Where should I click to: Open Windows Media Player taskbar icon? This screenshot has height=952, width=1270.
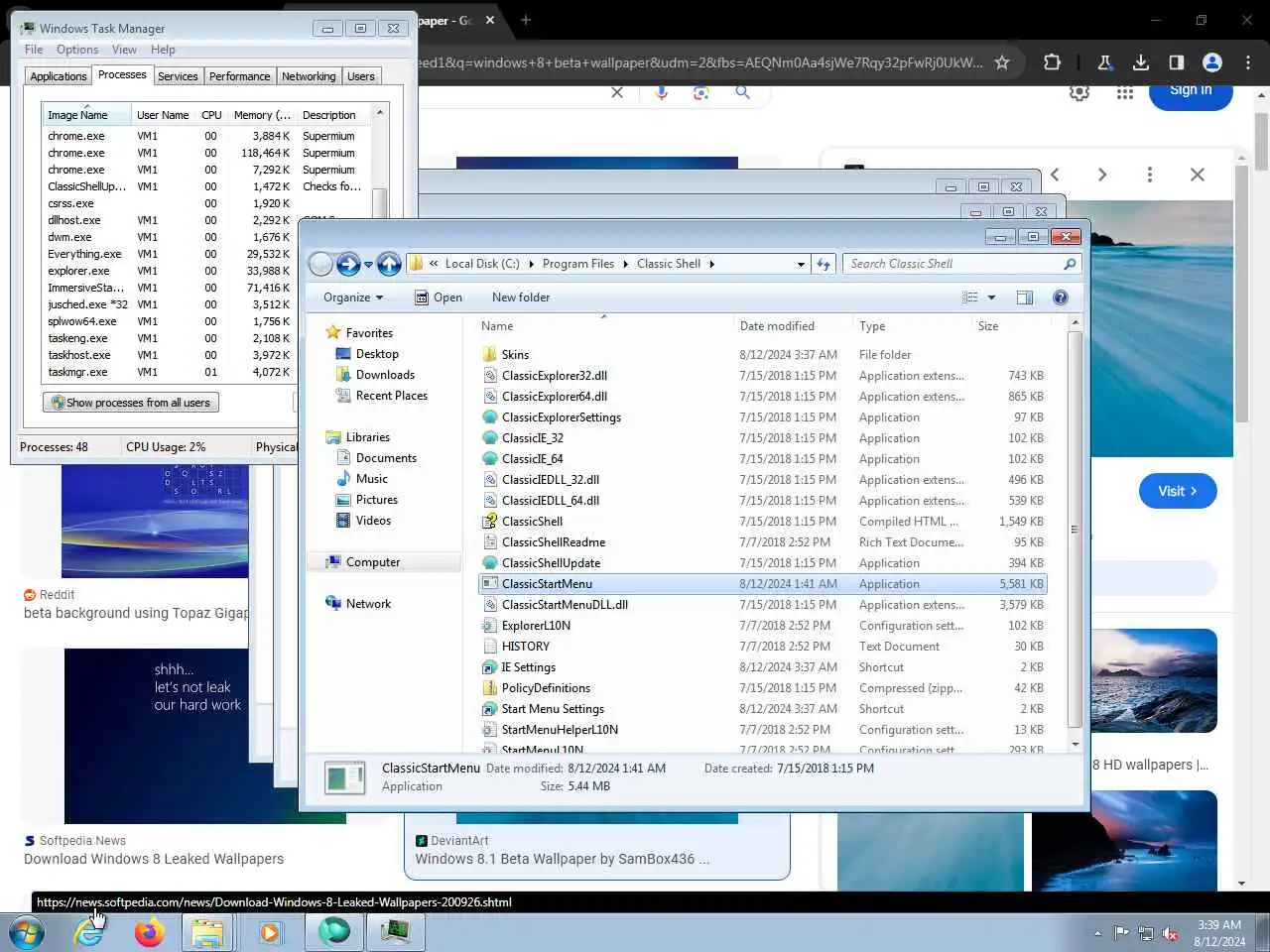point(270,933)
